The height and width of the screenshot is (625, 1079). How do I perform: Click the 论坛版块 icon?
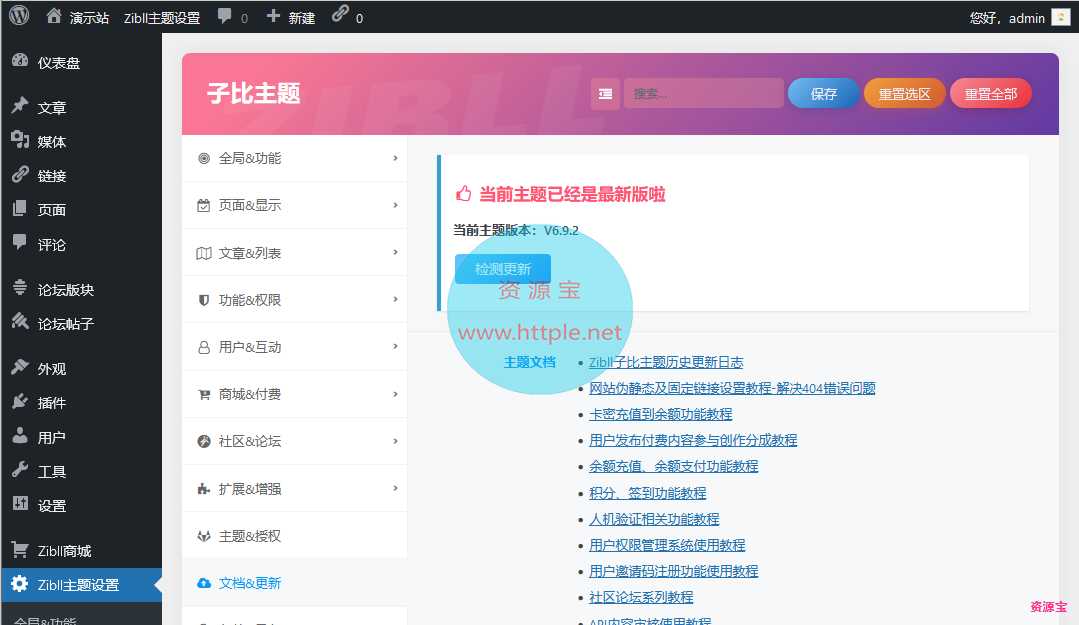click(x=20, y=288)
